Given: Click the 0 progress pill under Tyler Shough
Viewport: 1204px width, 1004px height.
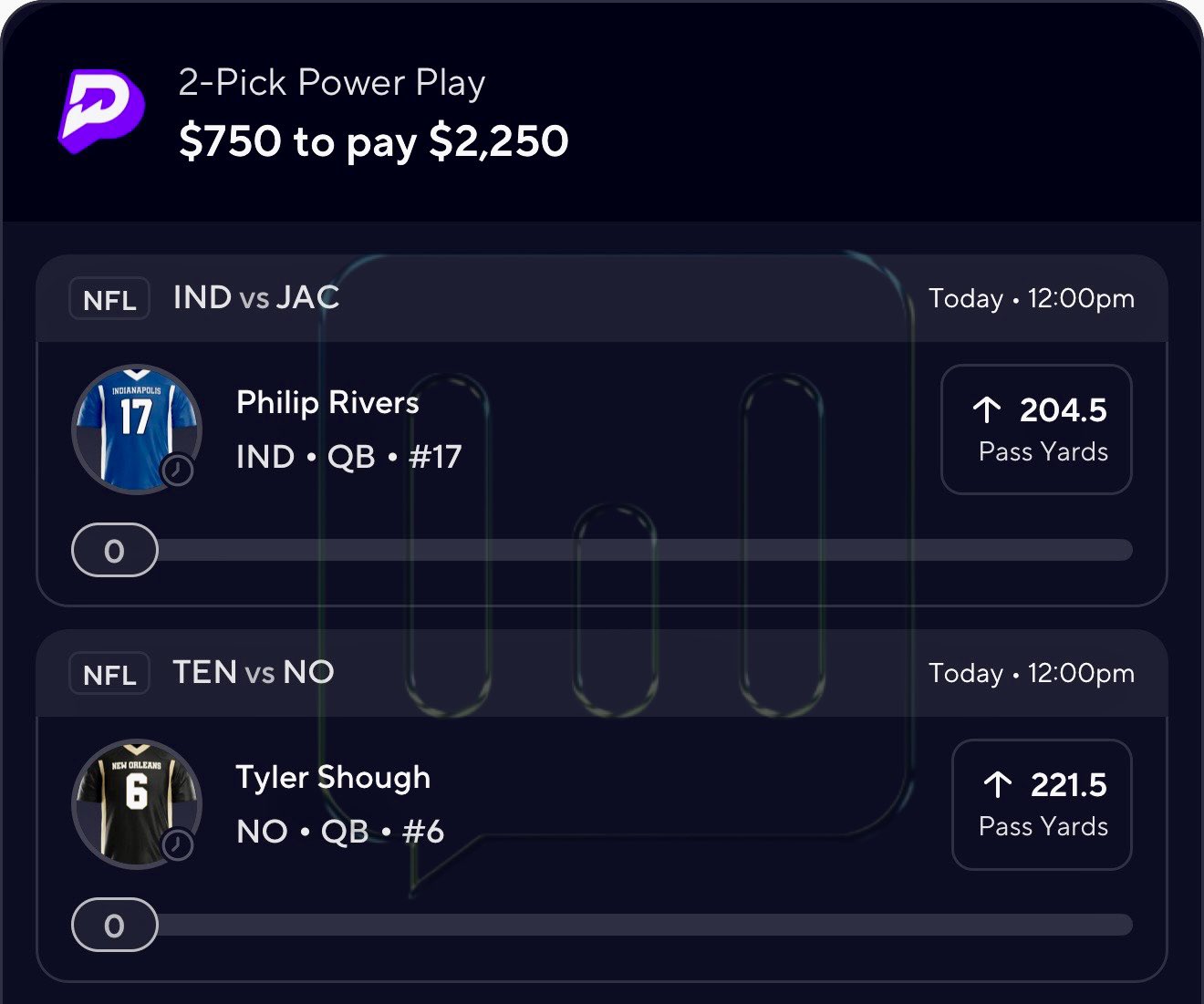Looking at the screenshot, I should click(x=115, y=925).
